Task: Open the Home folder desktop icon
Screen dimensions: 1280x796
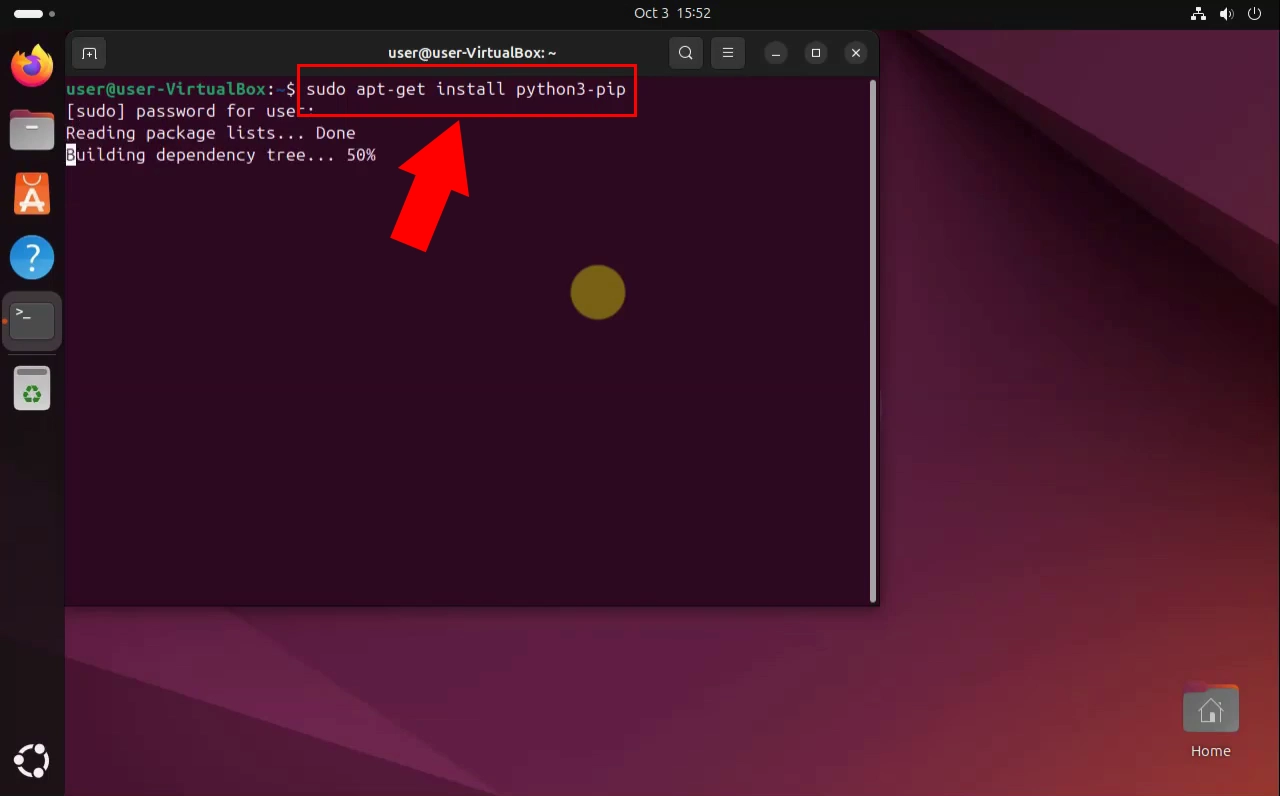Action: click(x=1210, y=721)
